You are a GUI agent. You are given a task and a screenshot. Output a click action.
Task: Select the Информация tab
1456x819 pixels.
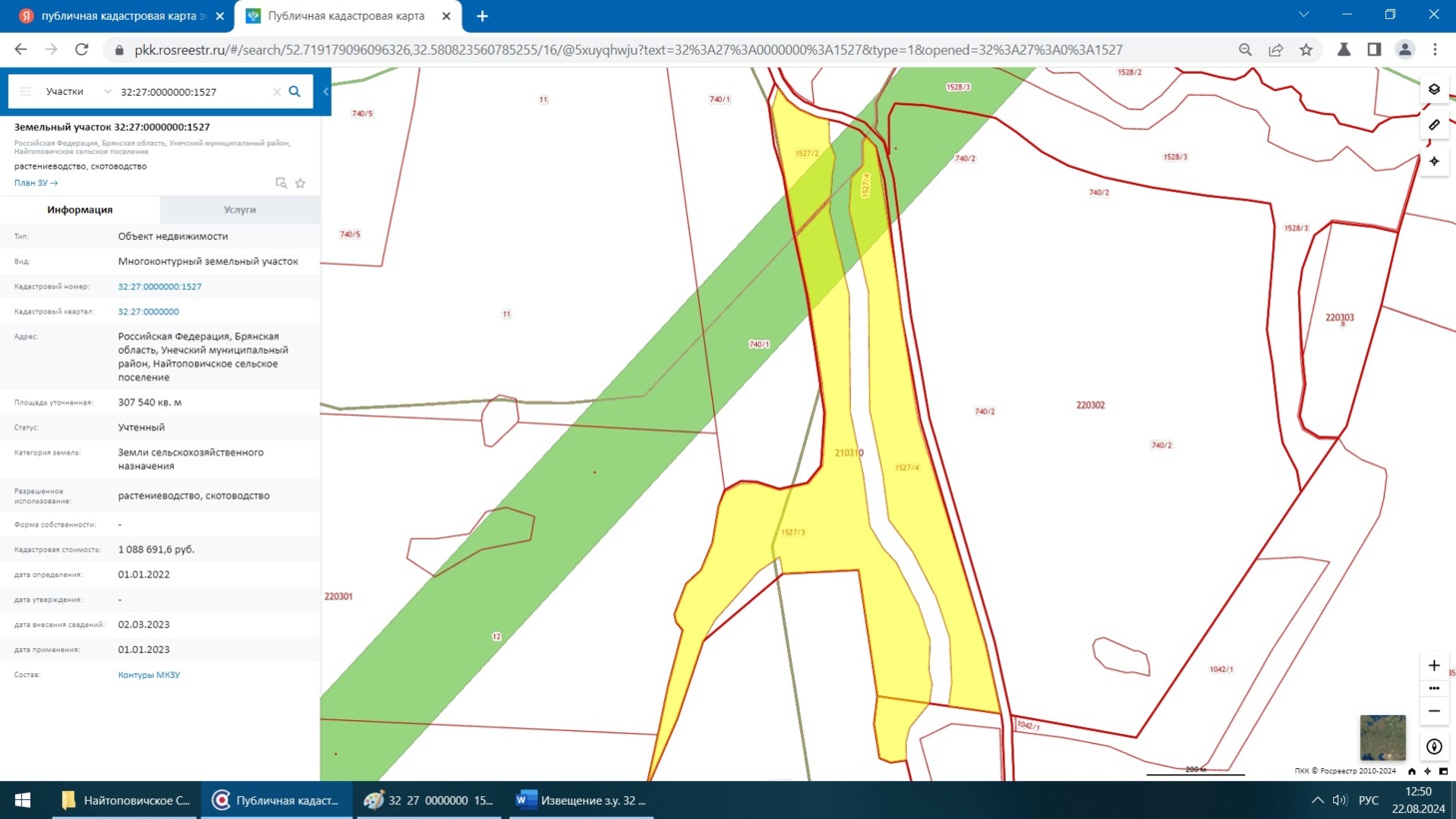pos(80,210)
